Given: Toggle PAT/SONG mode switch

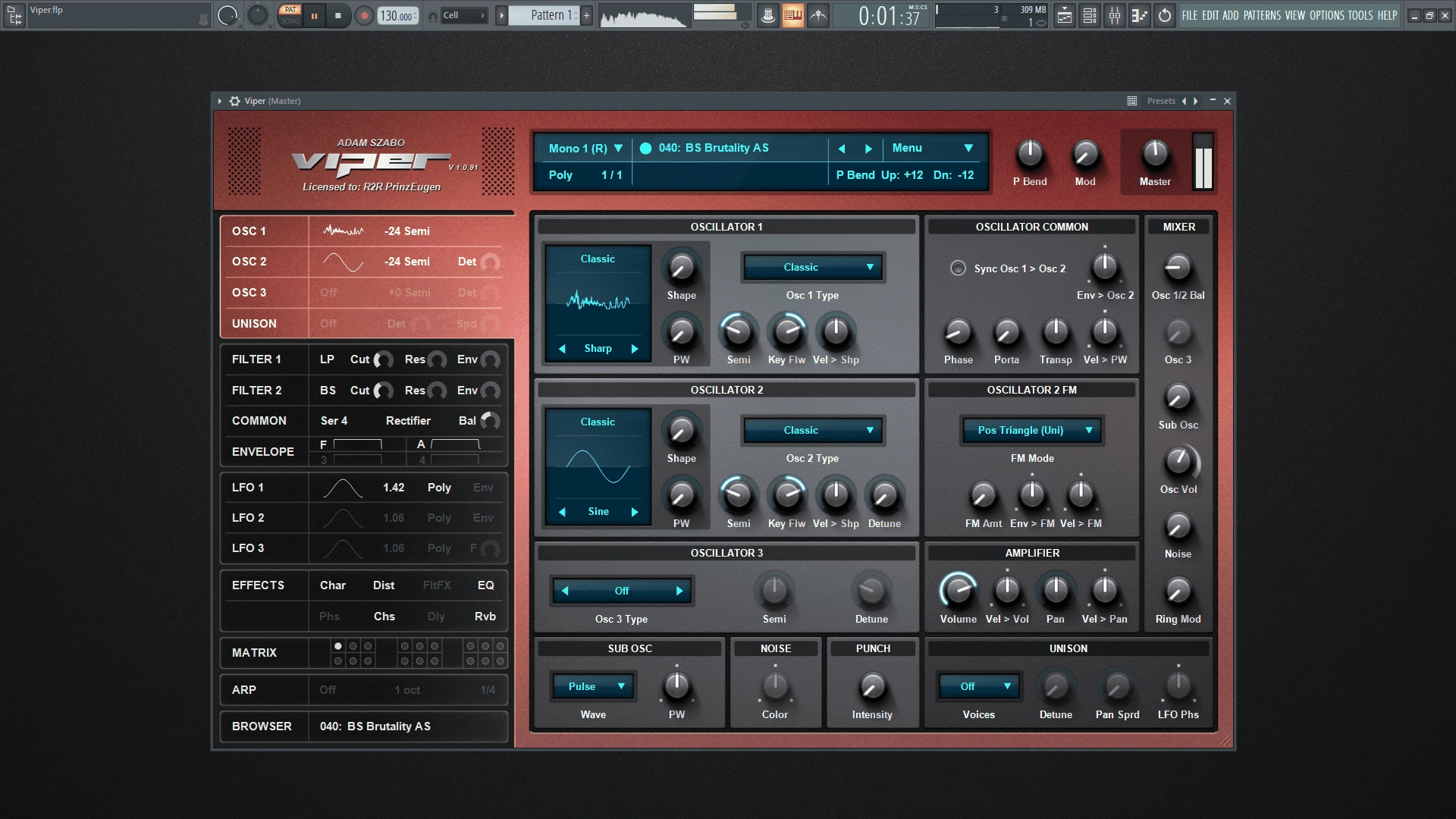Looking at the screenshot, I should click(290, 15).
